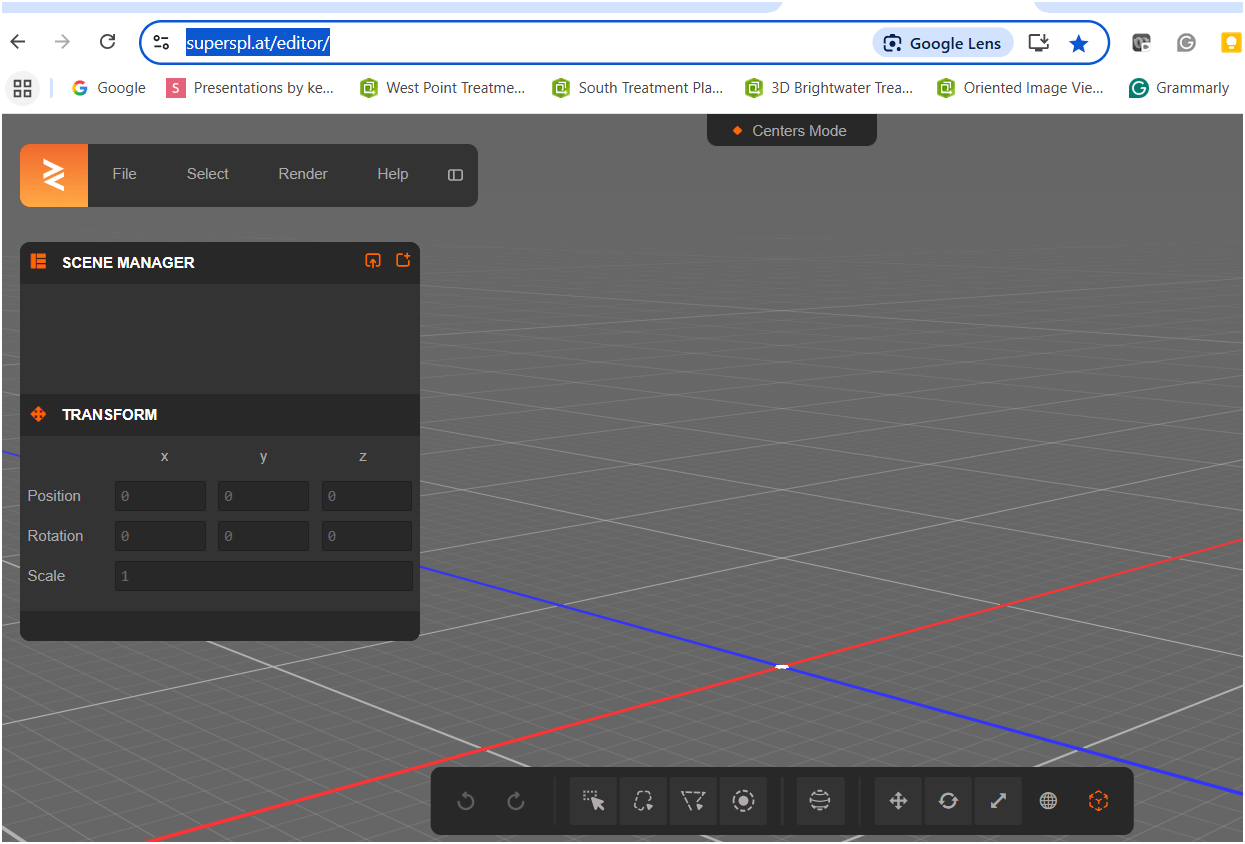This screenshot has width=1245, height=844.
Task: Click the Centers Mode indicator
Action: (x=792, y=131)
